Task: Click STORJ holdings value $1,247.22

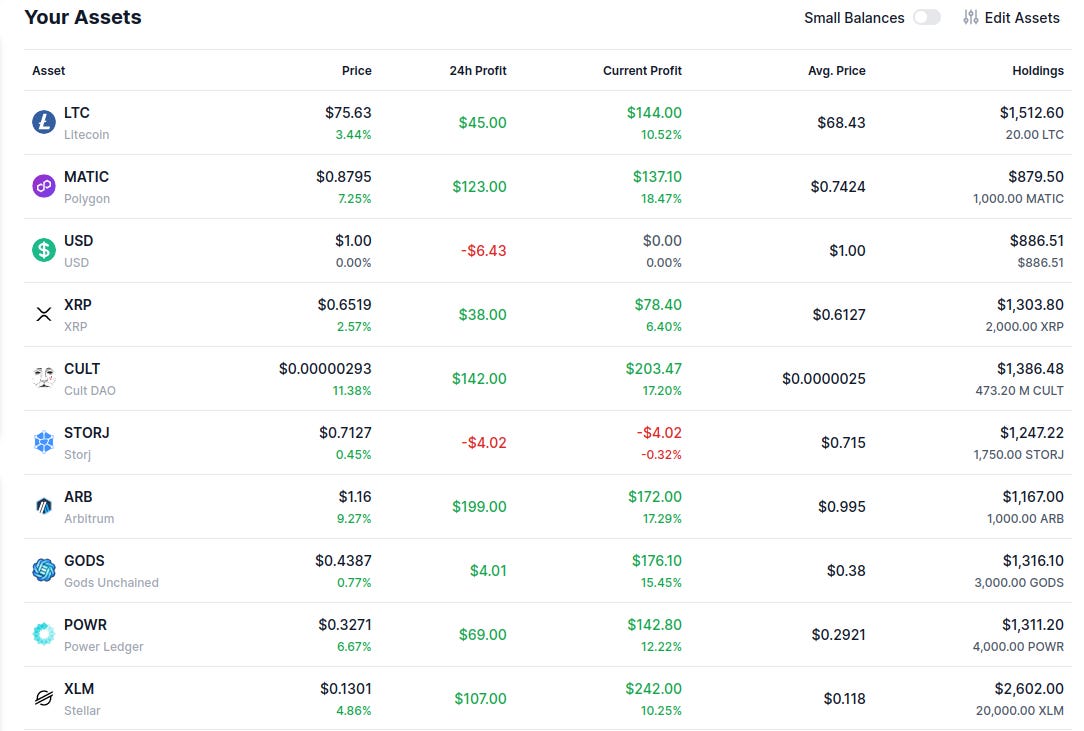Action: tap(1031, 432)
